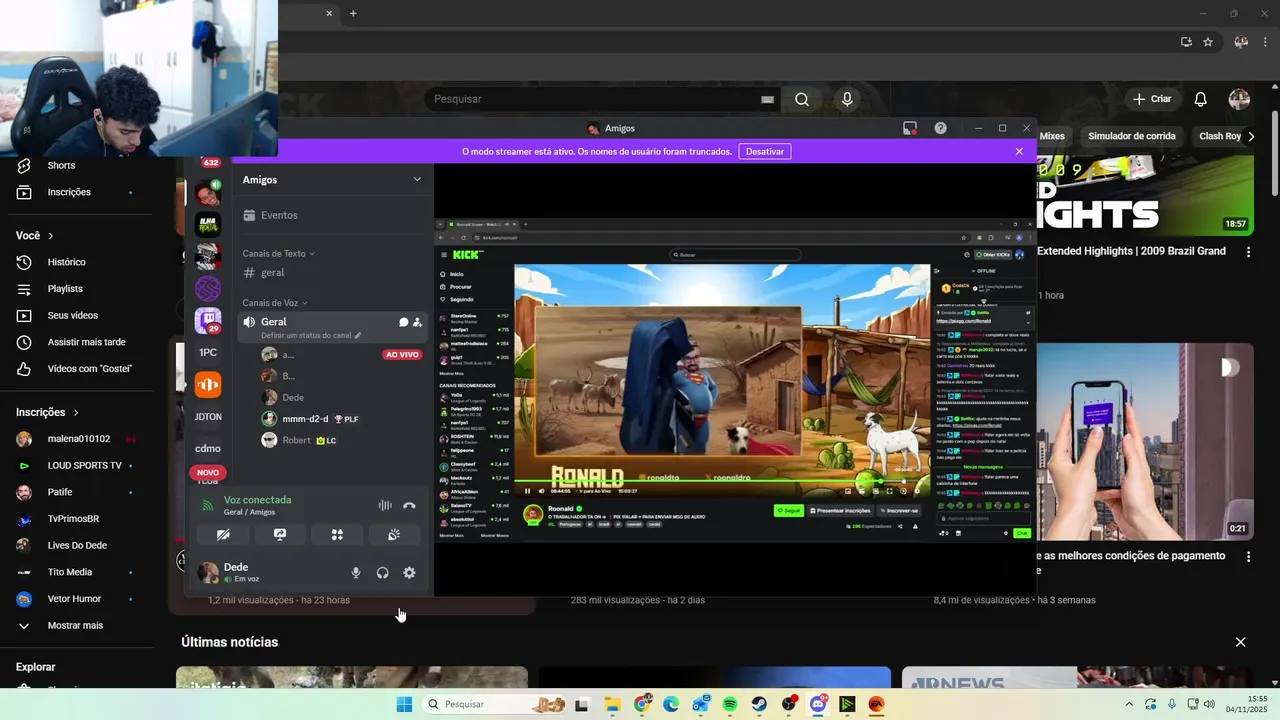Mute the microphone in Discord user panel
Screen dimensions: 1280x720
pos(356,573)
